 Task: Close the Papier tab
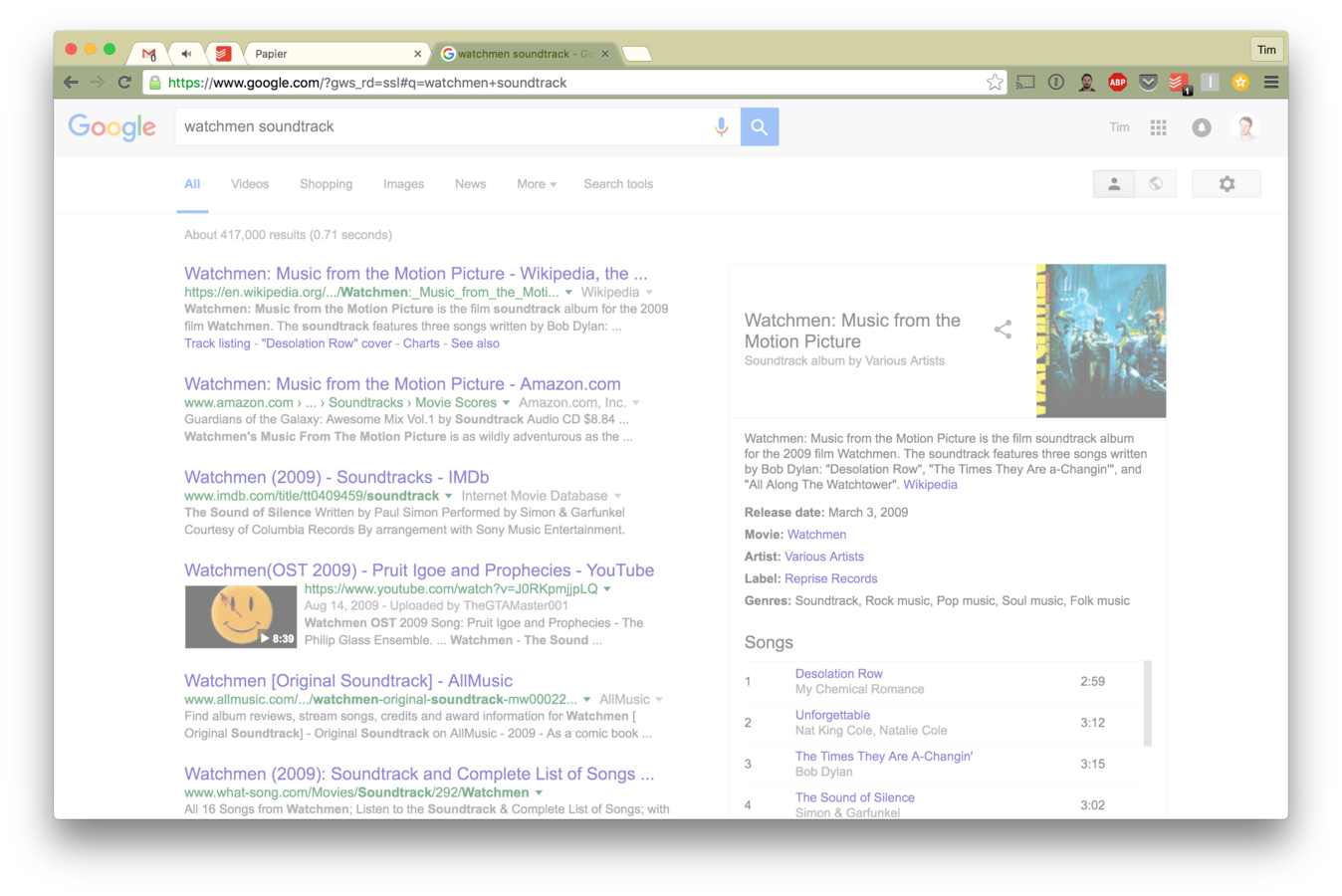coord(417,54)
